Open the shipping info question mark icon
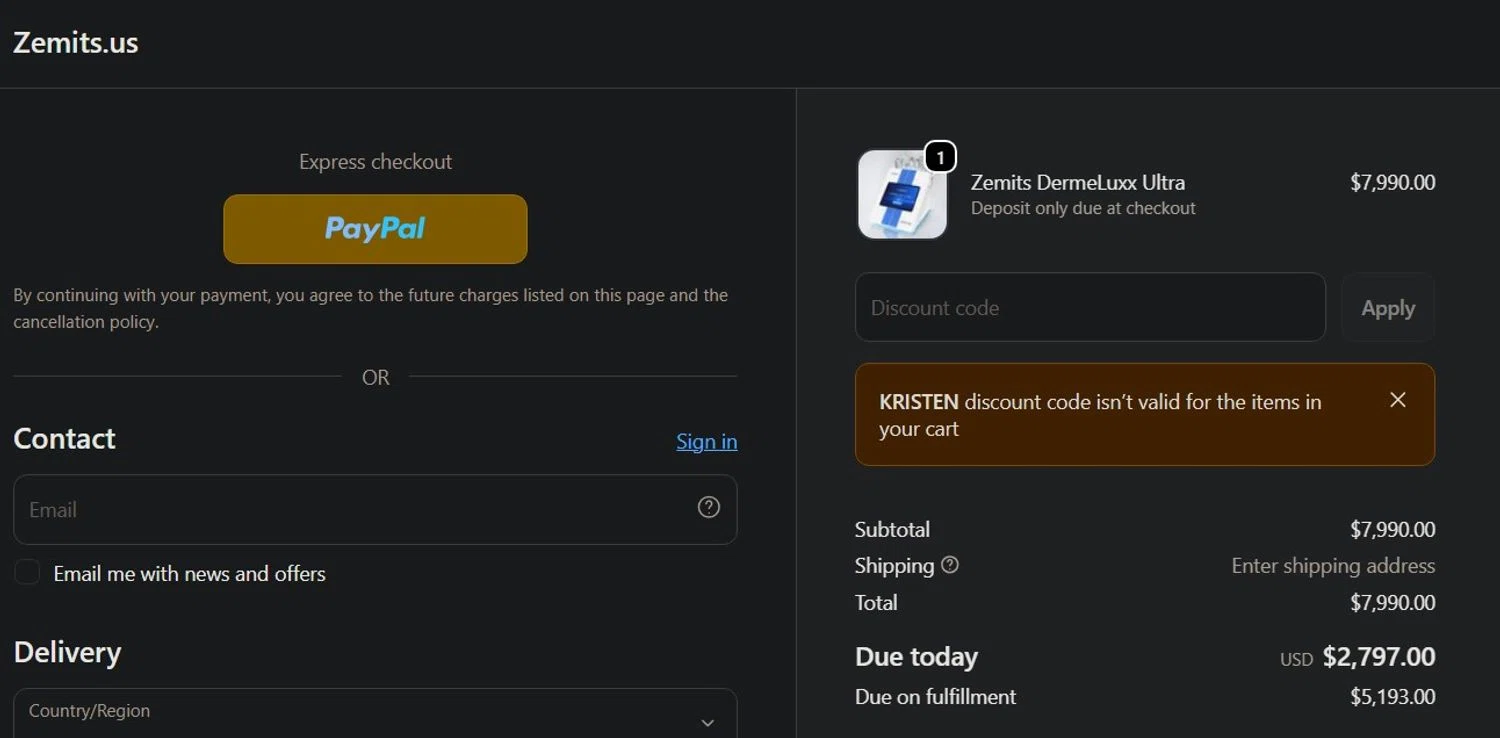1500x738 pixels. (x=950, y=565)
